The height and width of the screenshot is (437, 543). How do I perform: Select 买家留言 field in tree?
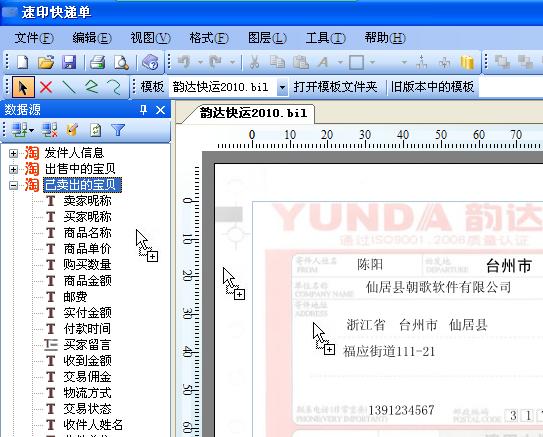point(87,345)
